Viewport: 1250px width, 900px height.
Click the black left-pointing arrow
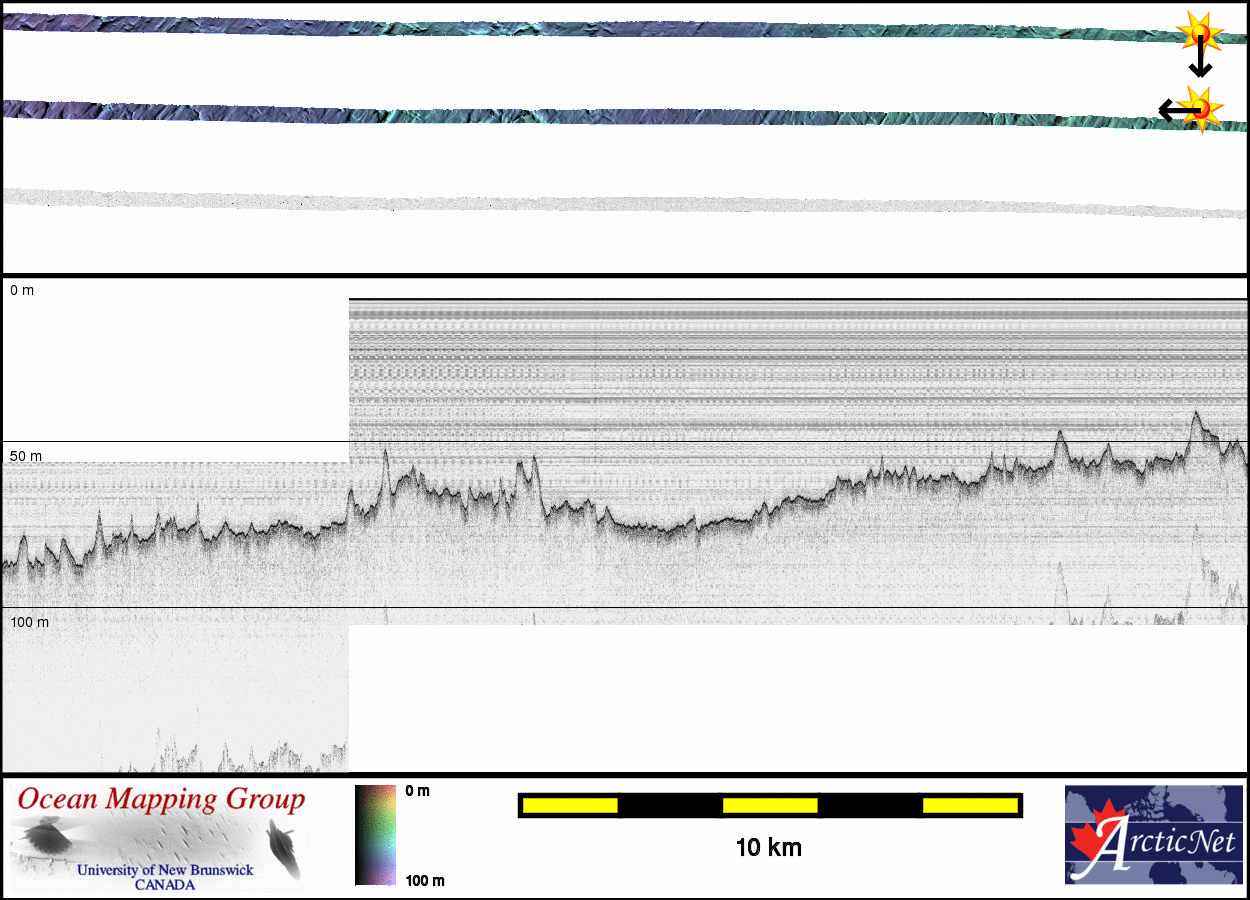(1174, 109)
